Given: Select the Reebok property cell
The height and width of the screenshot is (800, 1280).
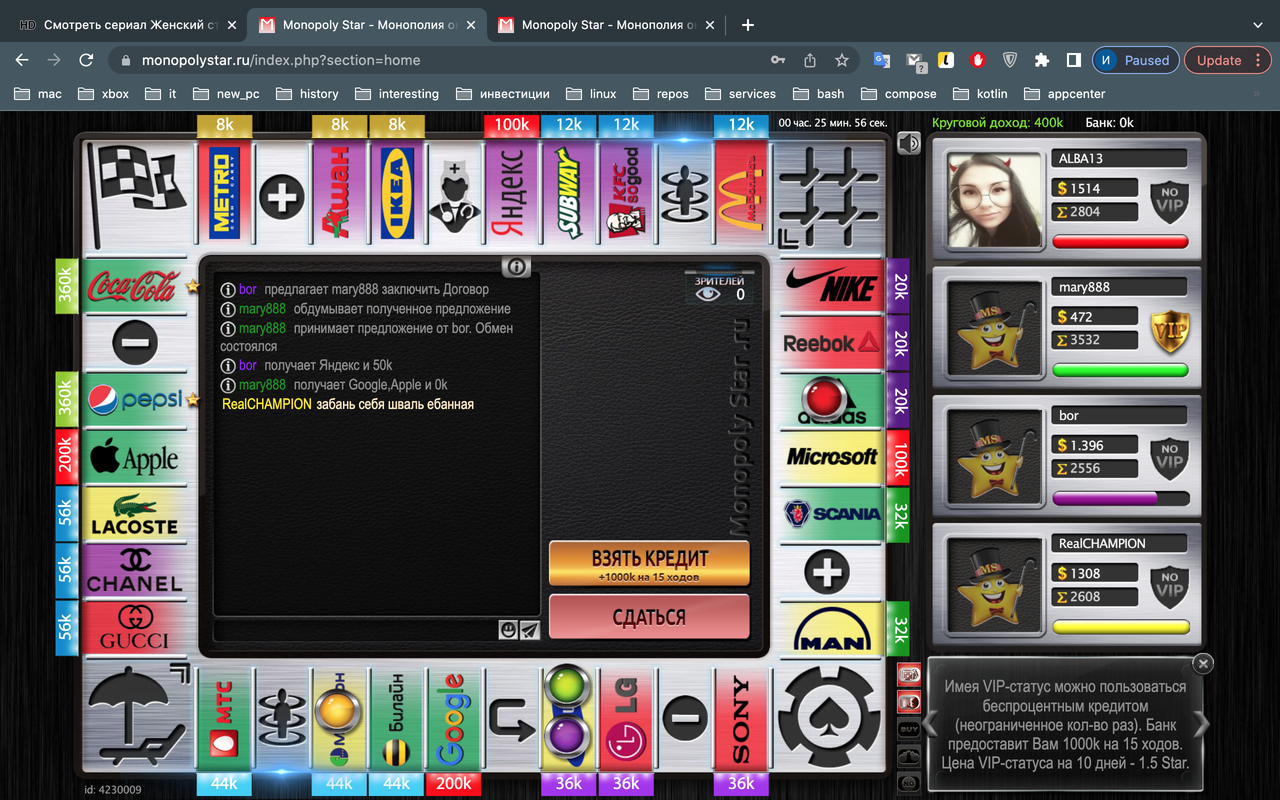Looking at the screenshot, I should click(832, 343).
